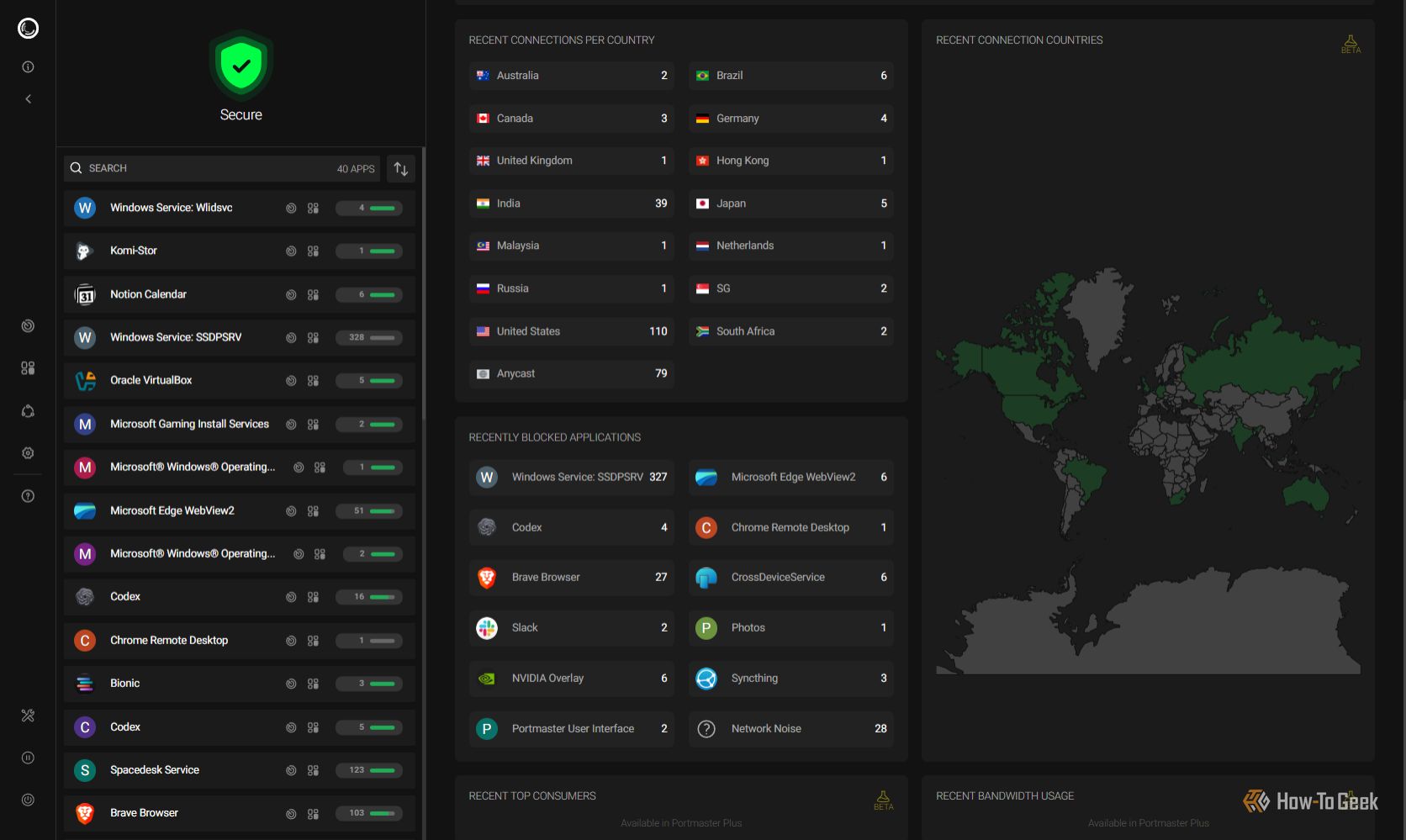1406x840 pixels.
Task: Open network activity icon for Oracle VirtualBox
Action: (291, 381)
